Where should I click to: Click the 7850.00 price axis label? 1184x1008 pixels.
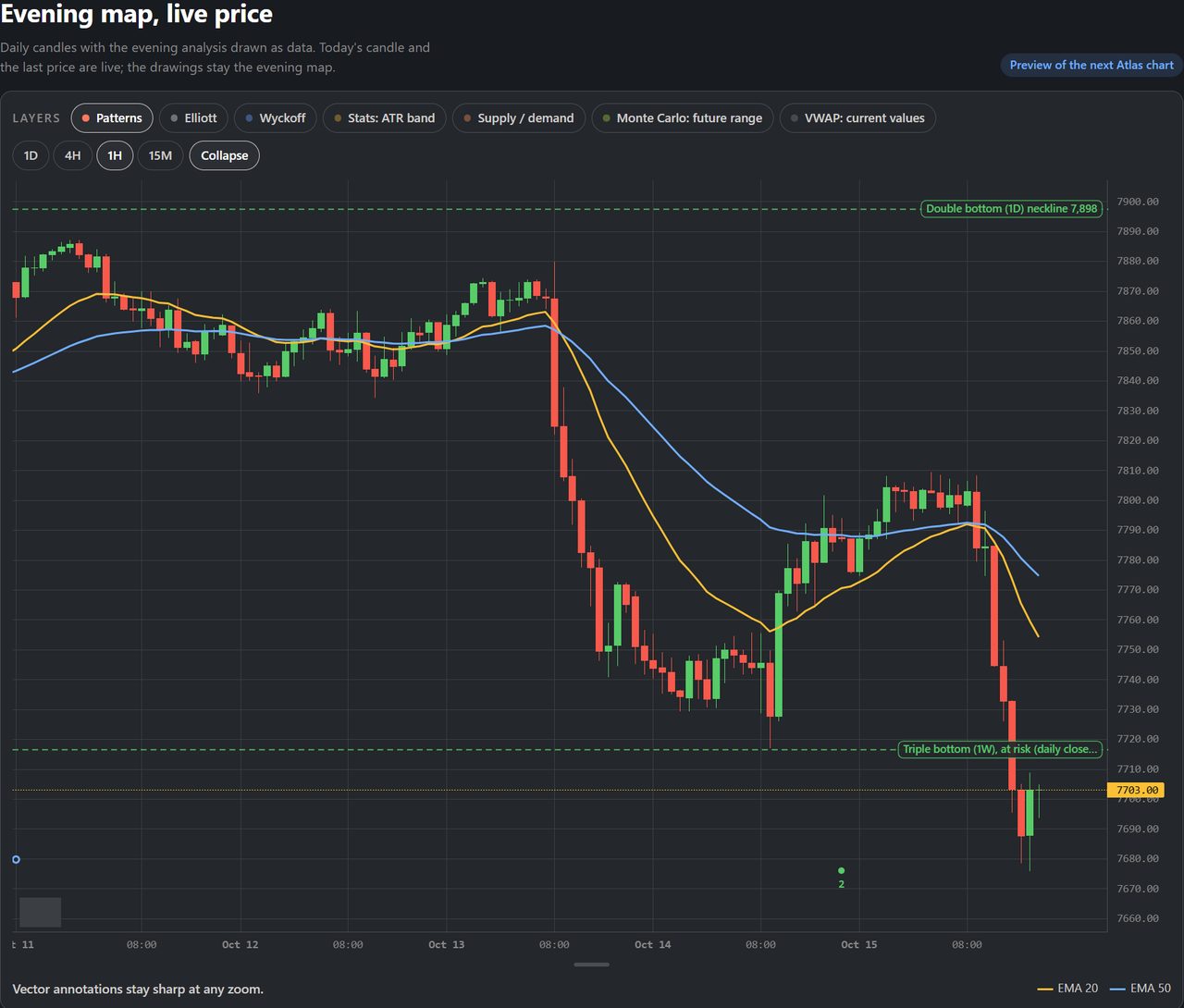point(1138,350)
